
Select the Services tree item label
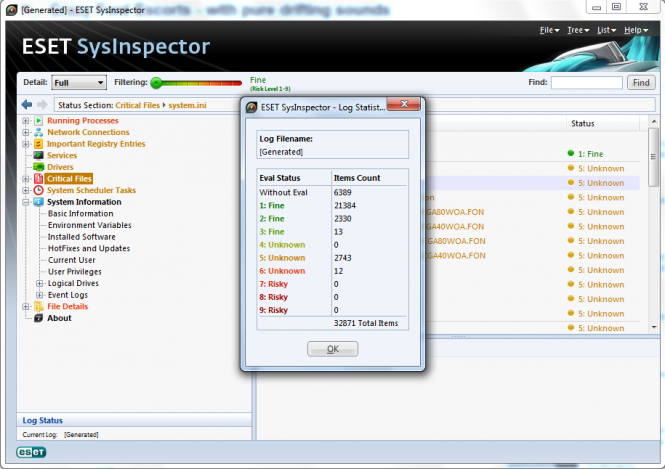pyautogui.click(x=62, y=156)
